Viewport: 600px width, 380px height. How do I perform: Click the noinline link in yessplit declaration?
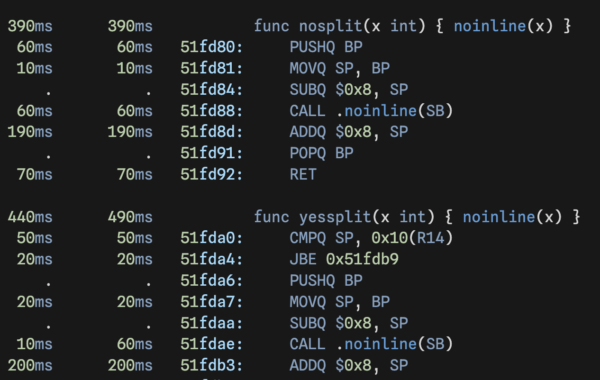[x=499, y=217]
